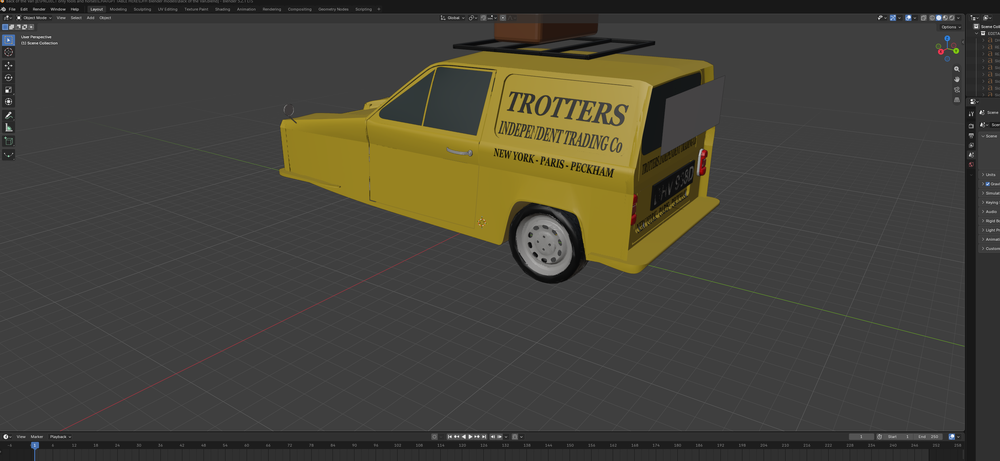Click the red X axis on gizmo
This screenshot has height=461, width=1000.
click(940, 51)
